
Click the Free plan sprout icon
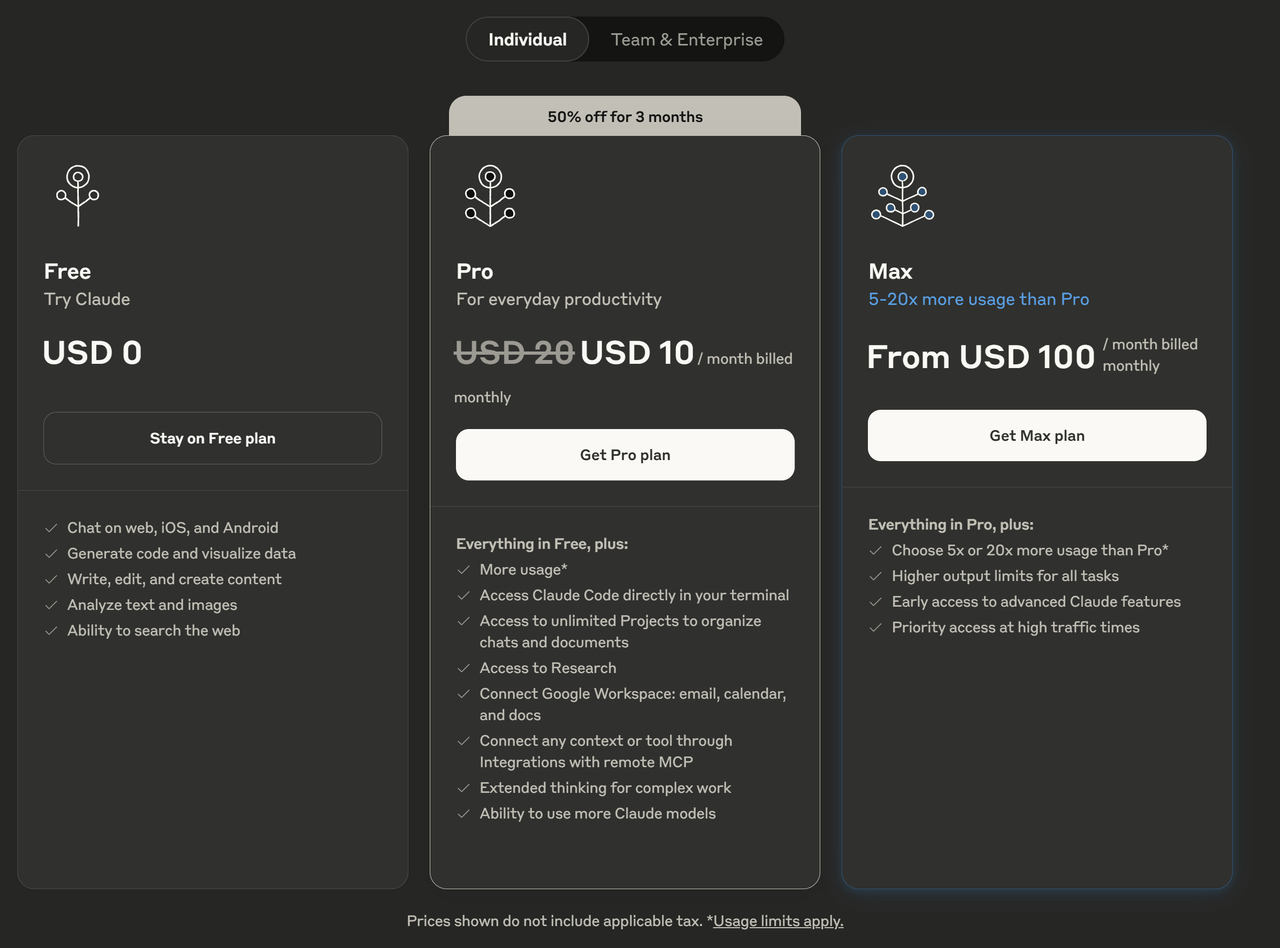[78, 195]
